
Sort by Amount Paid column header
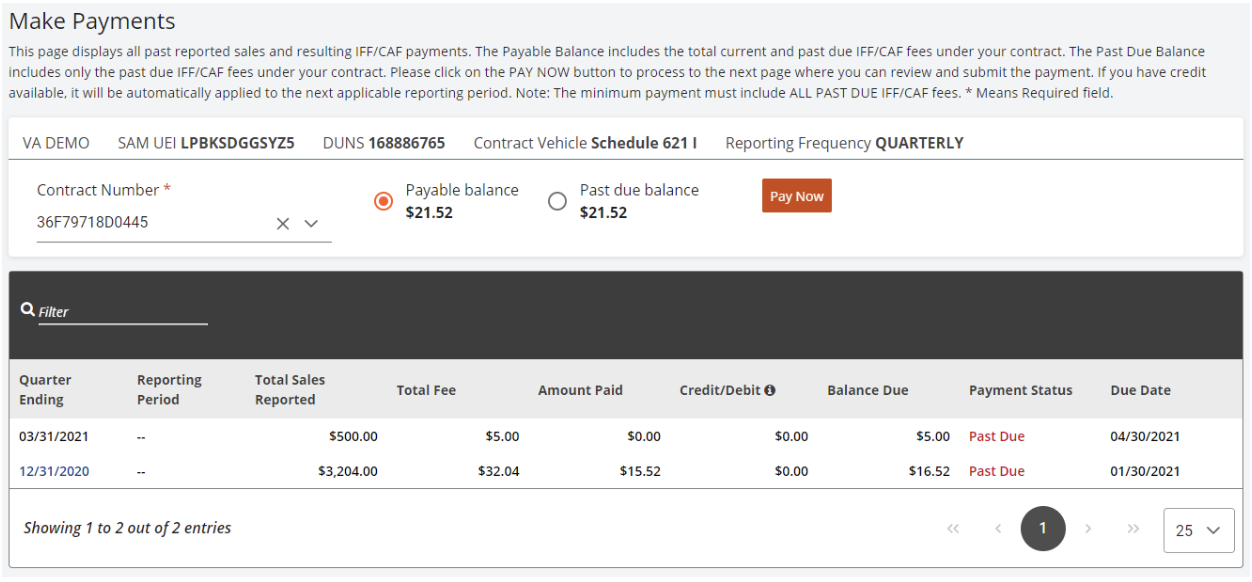[580, 390]
